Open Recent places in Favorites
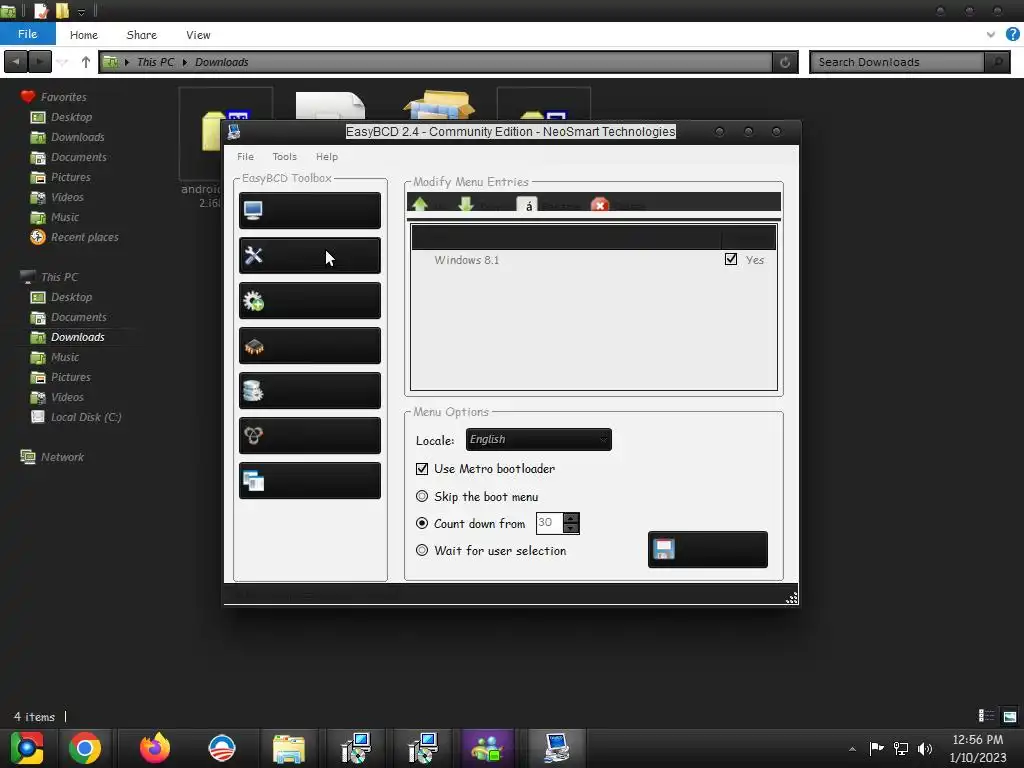 coord(85,237)
